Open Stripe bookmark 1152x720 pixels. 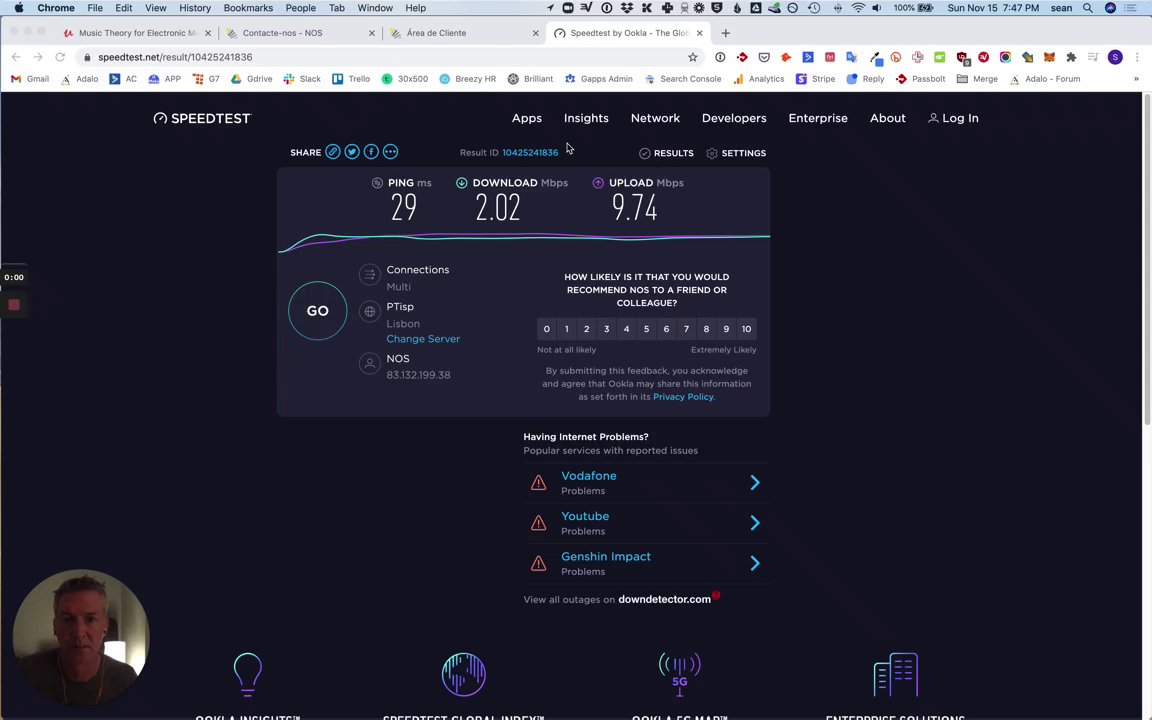(x=816, y=79)
